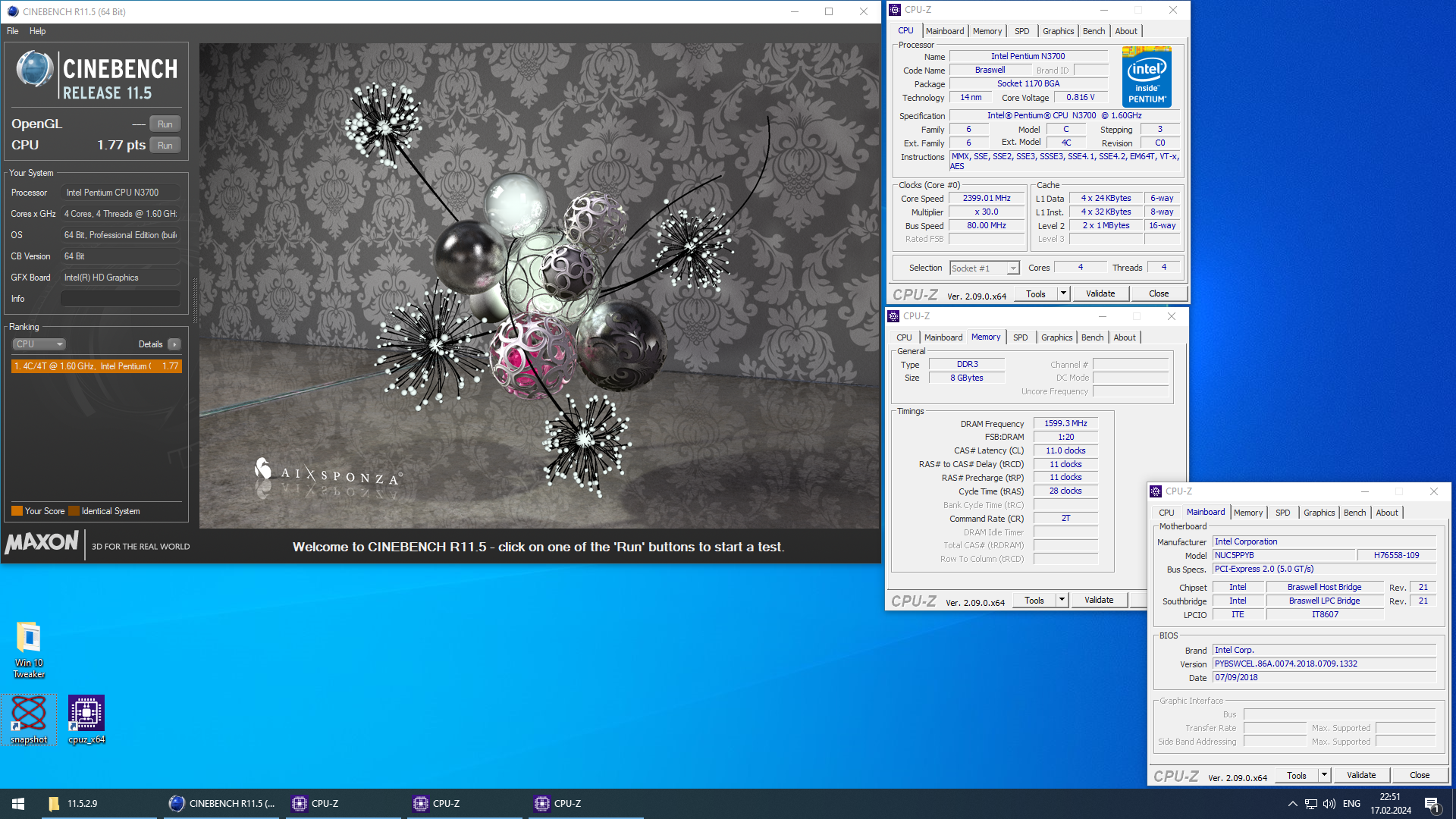This screenshot has height=819, width=1456.
Task: Open the notification center icon
Action: (x=1432, y=804)
